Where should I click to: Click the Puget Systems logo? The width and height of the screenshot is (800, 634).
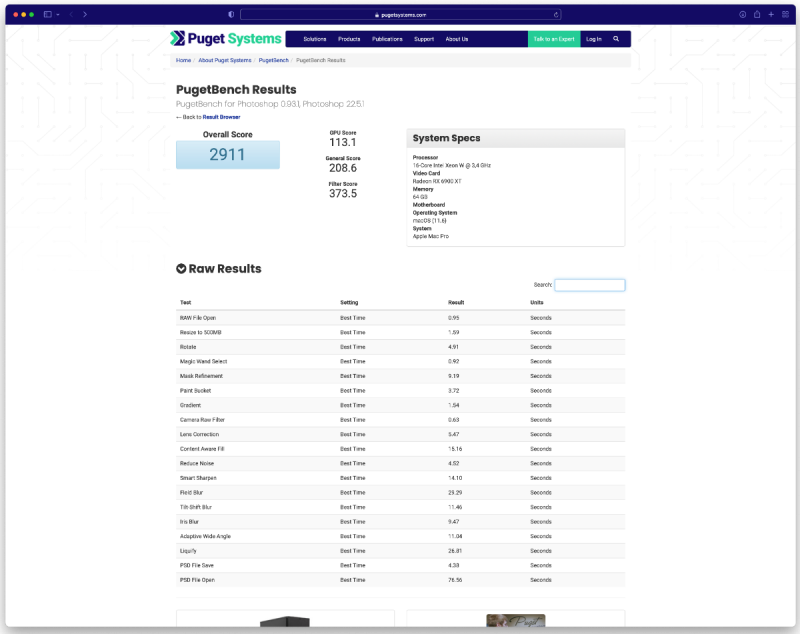point(226,38)
